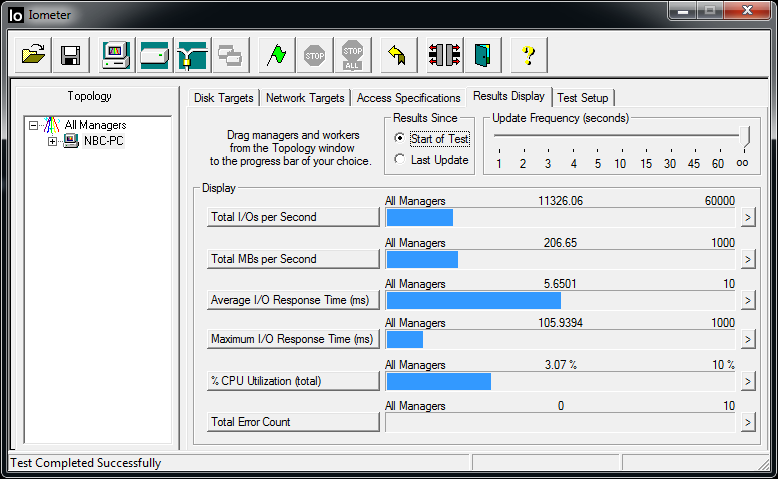Exit Iometer door icon
Viewport: 778px width, 479px height.
482,55
